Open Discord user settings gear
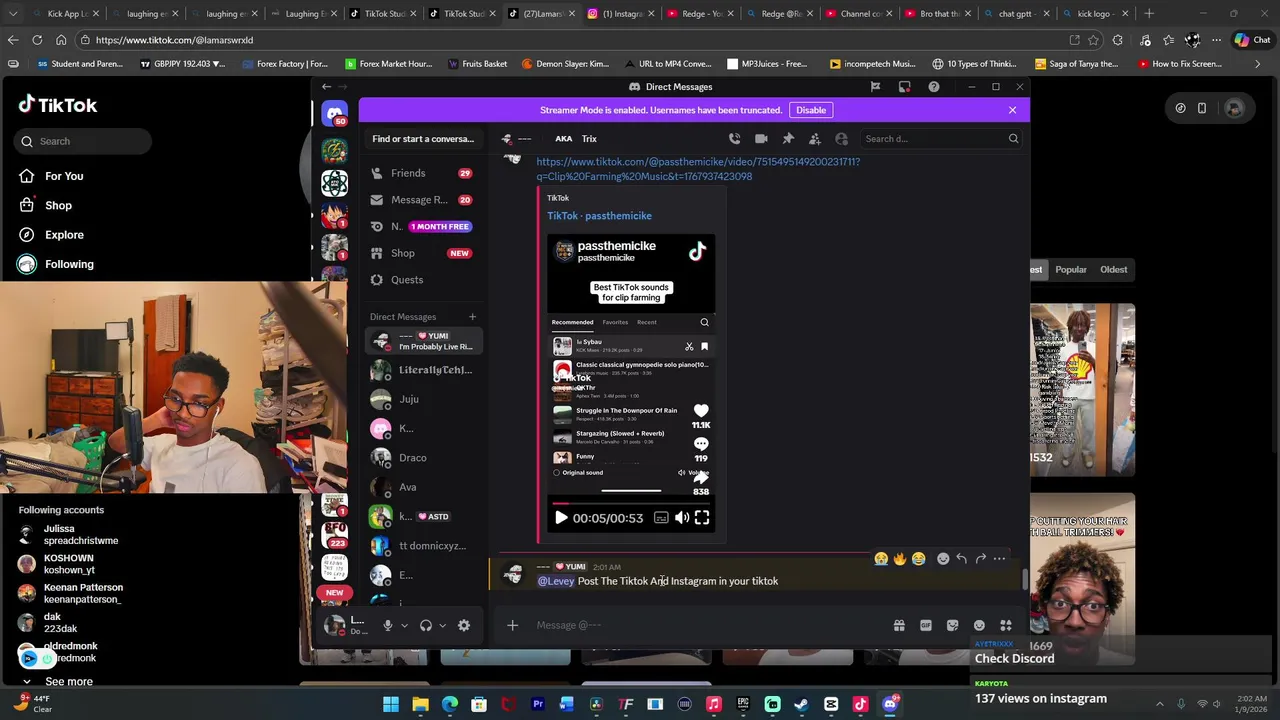The height and width of the screenshot is (720, 1280). pyautogui.click(x=464, y=625)
